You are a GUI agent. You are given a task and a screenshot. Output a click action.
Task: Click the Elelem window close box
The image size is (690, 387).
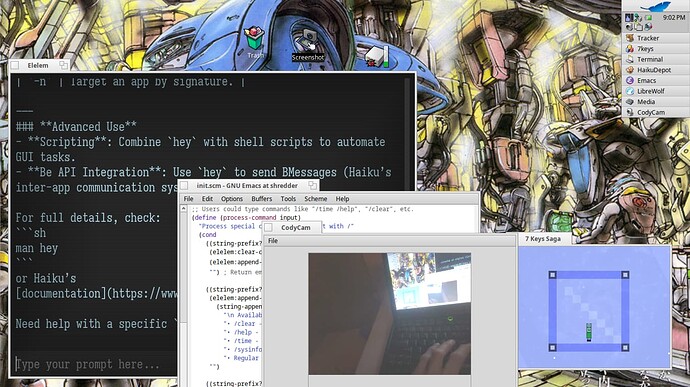click(15, 65)
